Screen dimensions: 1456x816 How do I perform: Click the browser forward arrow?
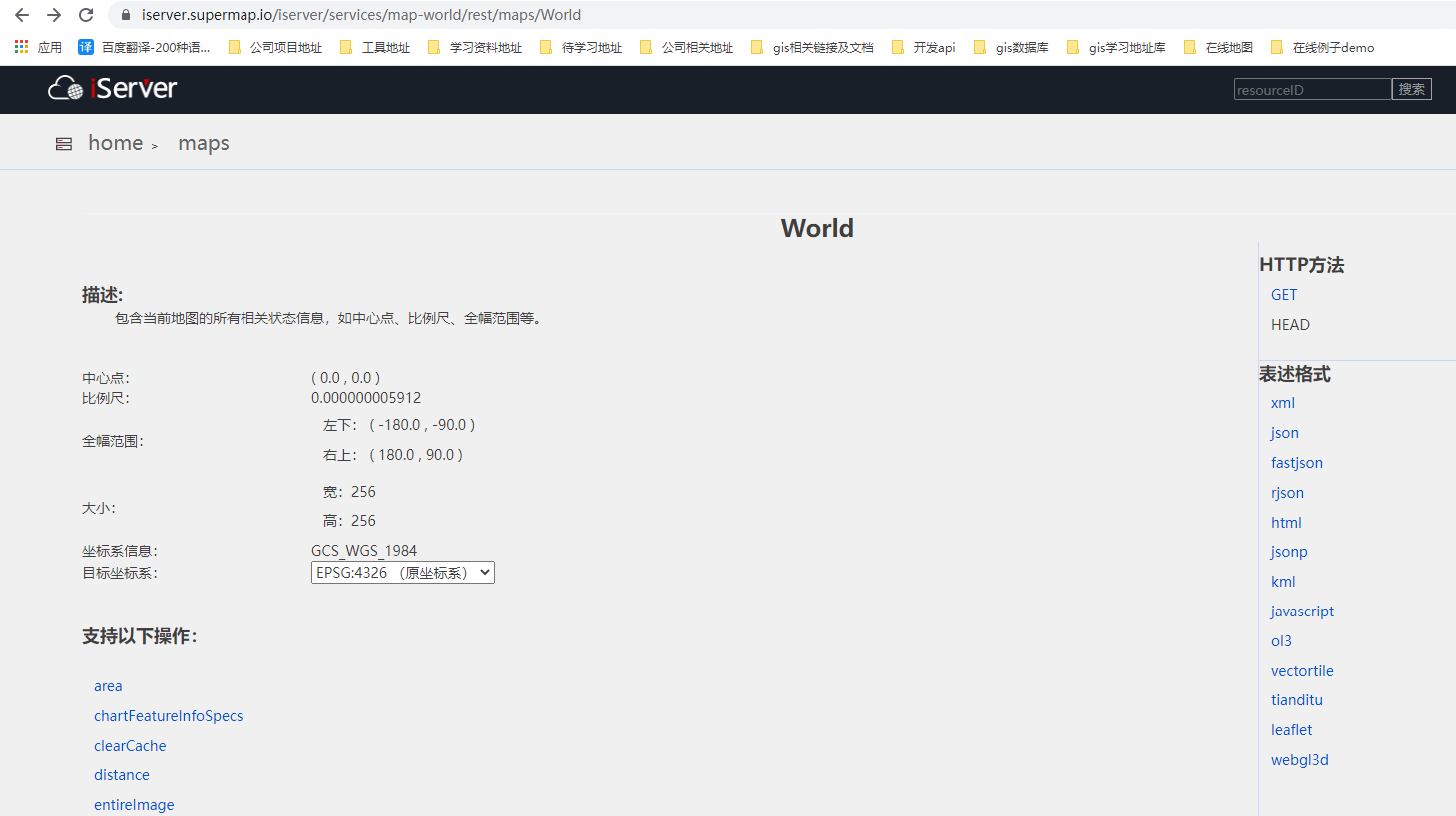pos(54,15)
